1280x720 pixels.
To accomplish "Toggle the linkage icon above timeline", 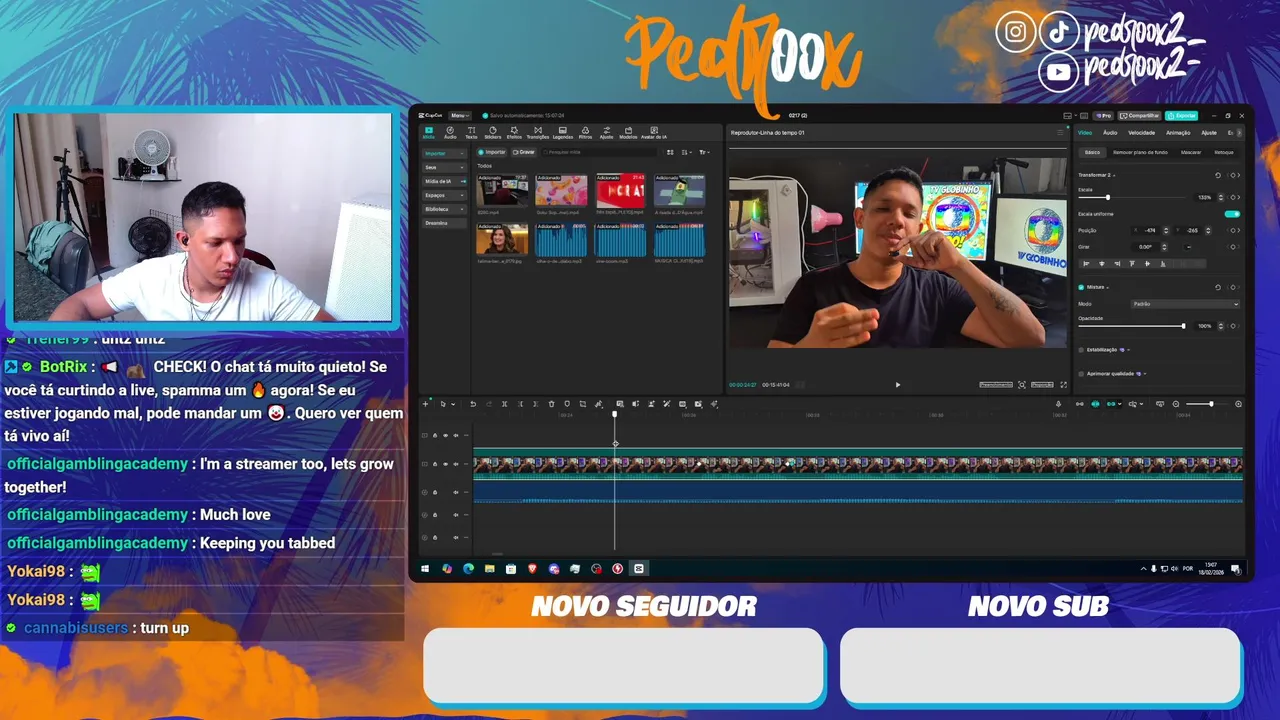I will click(x=1111, y=404).
